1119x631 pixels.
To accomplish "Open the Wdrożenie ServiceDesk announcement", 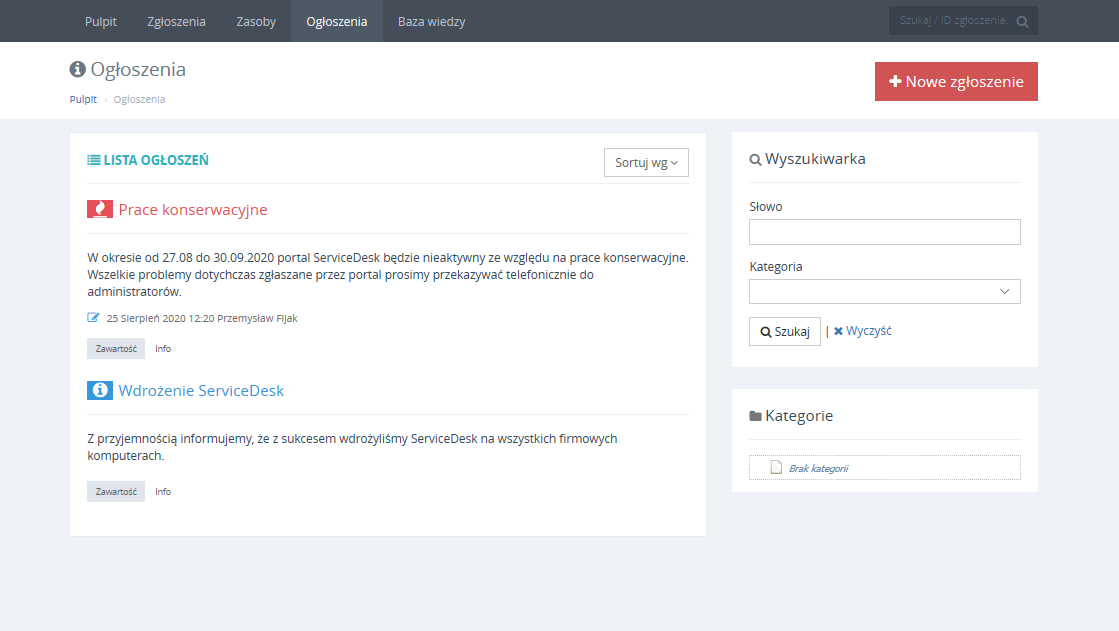I will (x=201, y=390).
